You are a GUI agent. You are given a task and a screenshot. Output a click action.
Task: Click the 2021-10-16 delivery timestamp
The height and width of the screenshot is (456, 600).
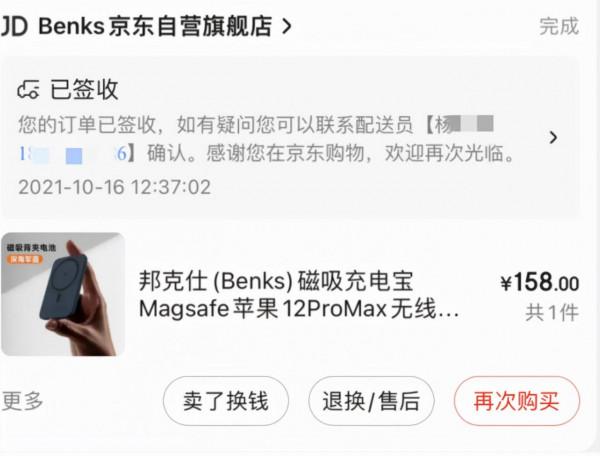pos(114,187)
